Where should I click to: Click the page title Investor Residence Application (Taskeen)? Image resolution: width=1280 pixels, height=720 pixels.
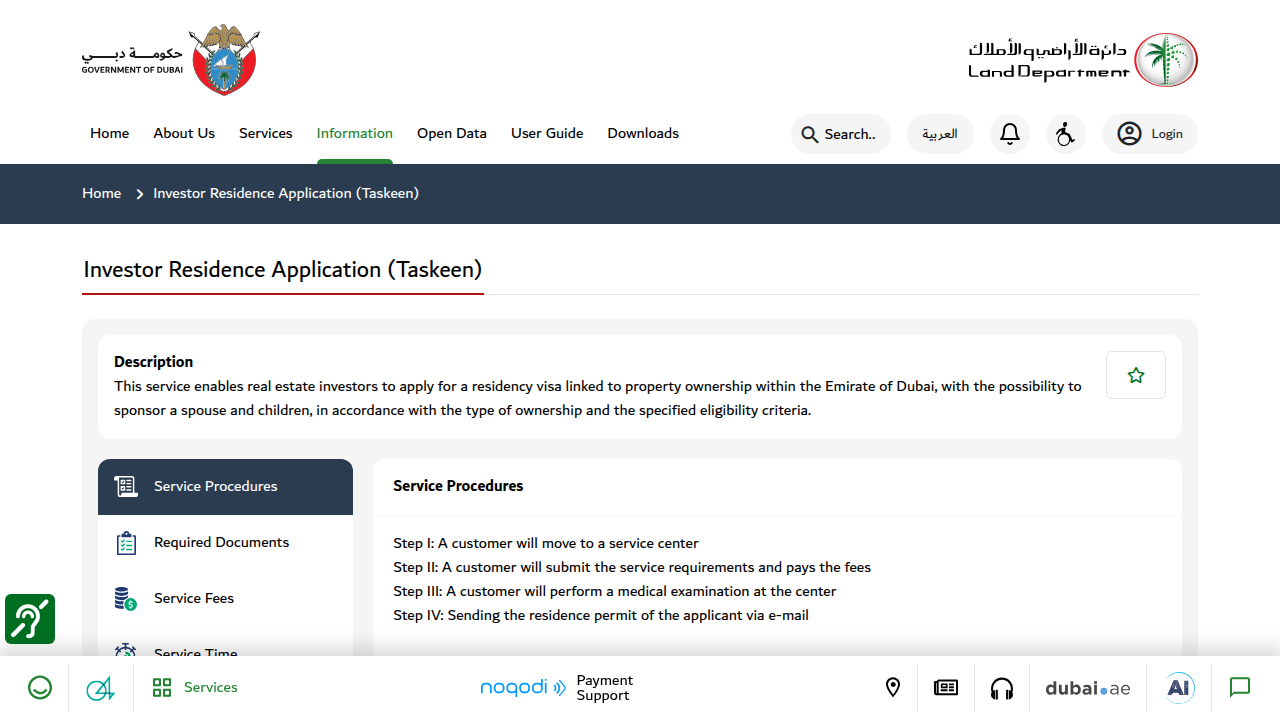[x=283, y=270]
